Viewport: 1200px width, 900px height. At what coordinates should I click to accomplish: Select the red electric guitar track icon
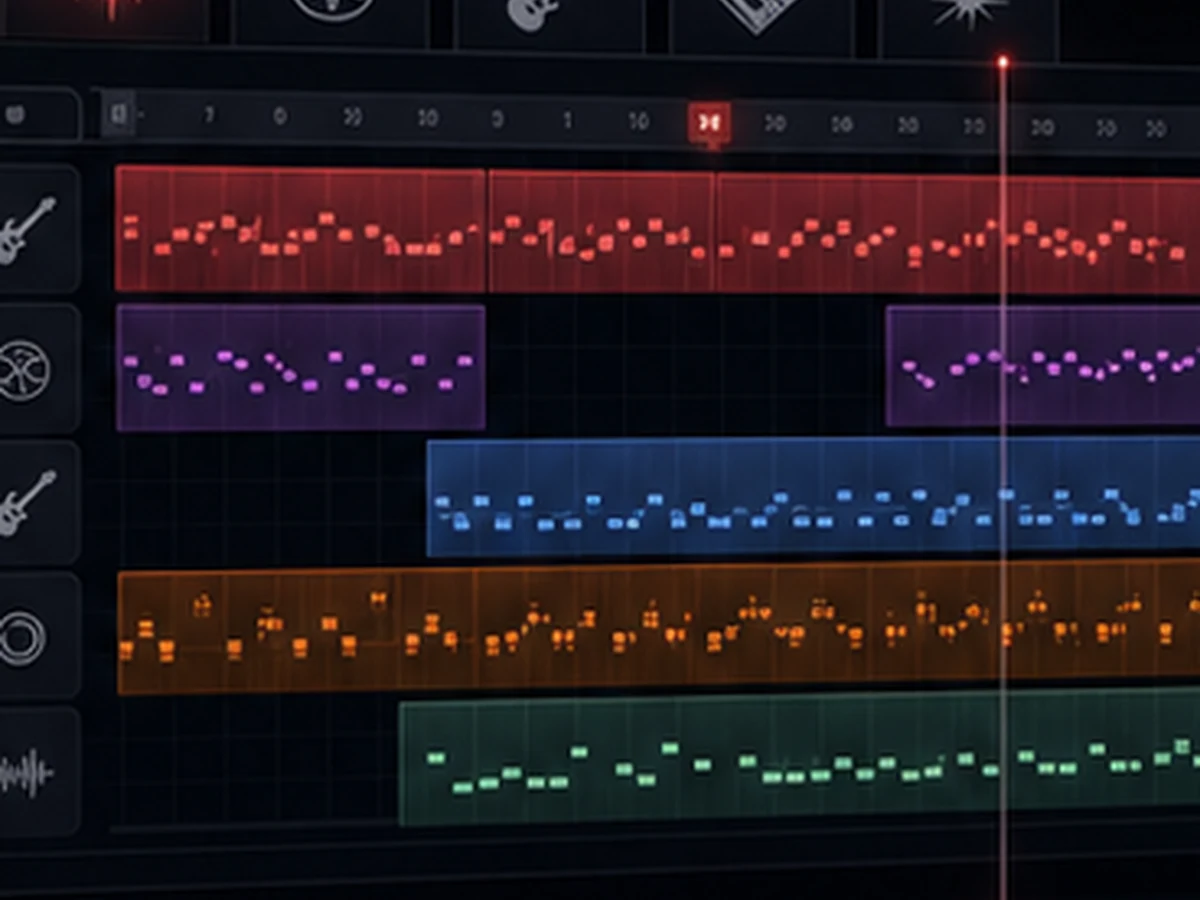pyautogui.click(x=27, y=230)
